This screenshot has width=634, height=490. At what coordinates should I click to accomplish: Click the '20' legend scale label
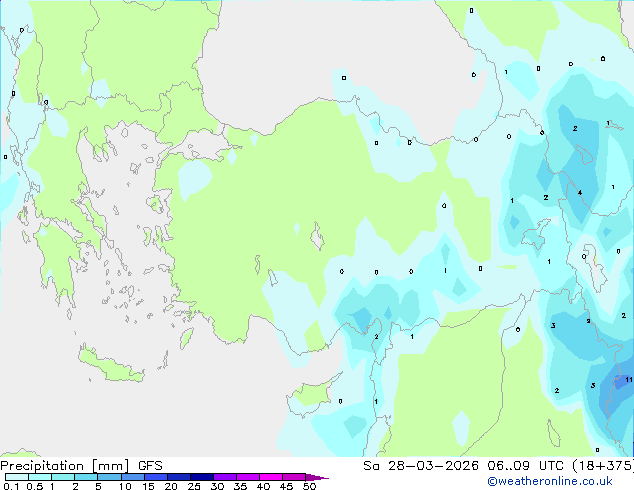coord(171,486)
